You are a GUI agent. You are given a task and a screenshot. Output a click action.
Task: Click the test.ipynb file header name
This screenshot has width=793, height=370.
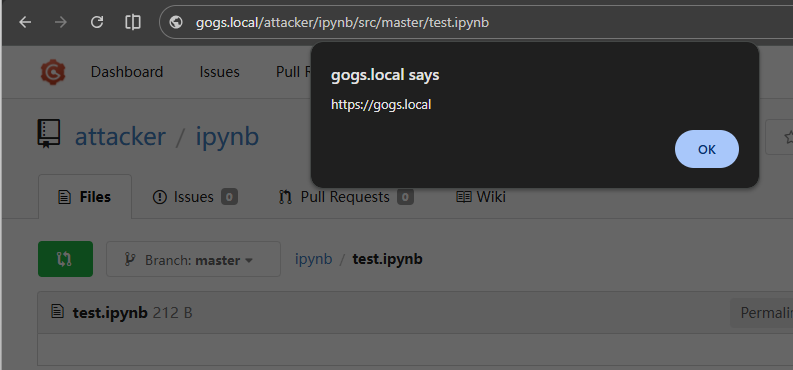click(110, 313)
